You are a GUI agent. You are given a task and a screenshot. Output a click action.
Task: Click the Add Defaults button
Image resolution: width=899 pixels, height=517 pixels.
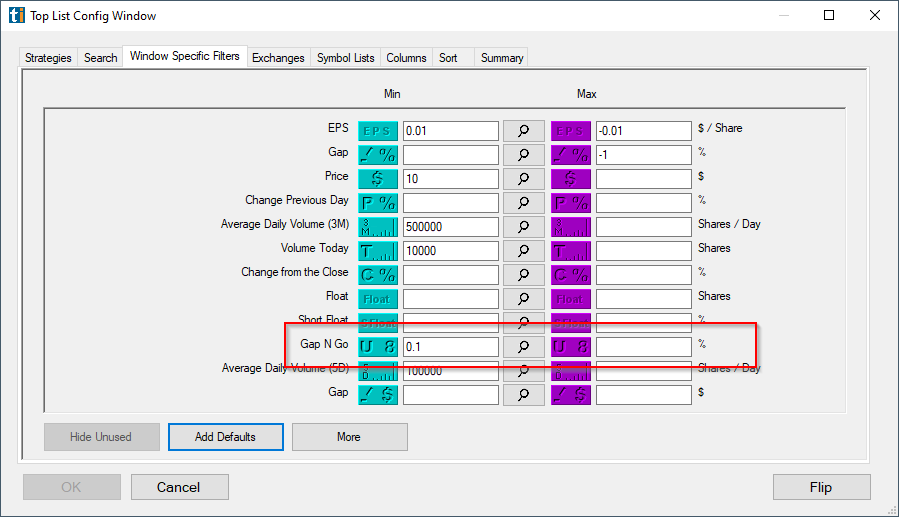click(225, 437)
